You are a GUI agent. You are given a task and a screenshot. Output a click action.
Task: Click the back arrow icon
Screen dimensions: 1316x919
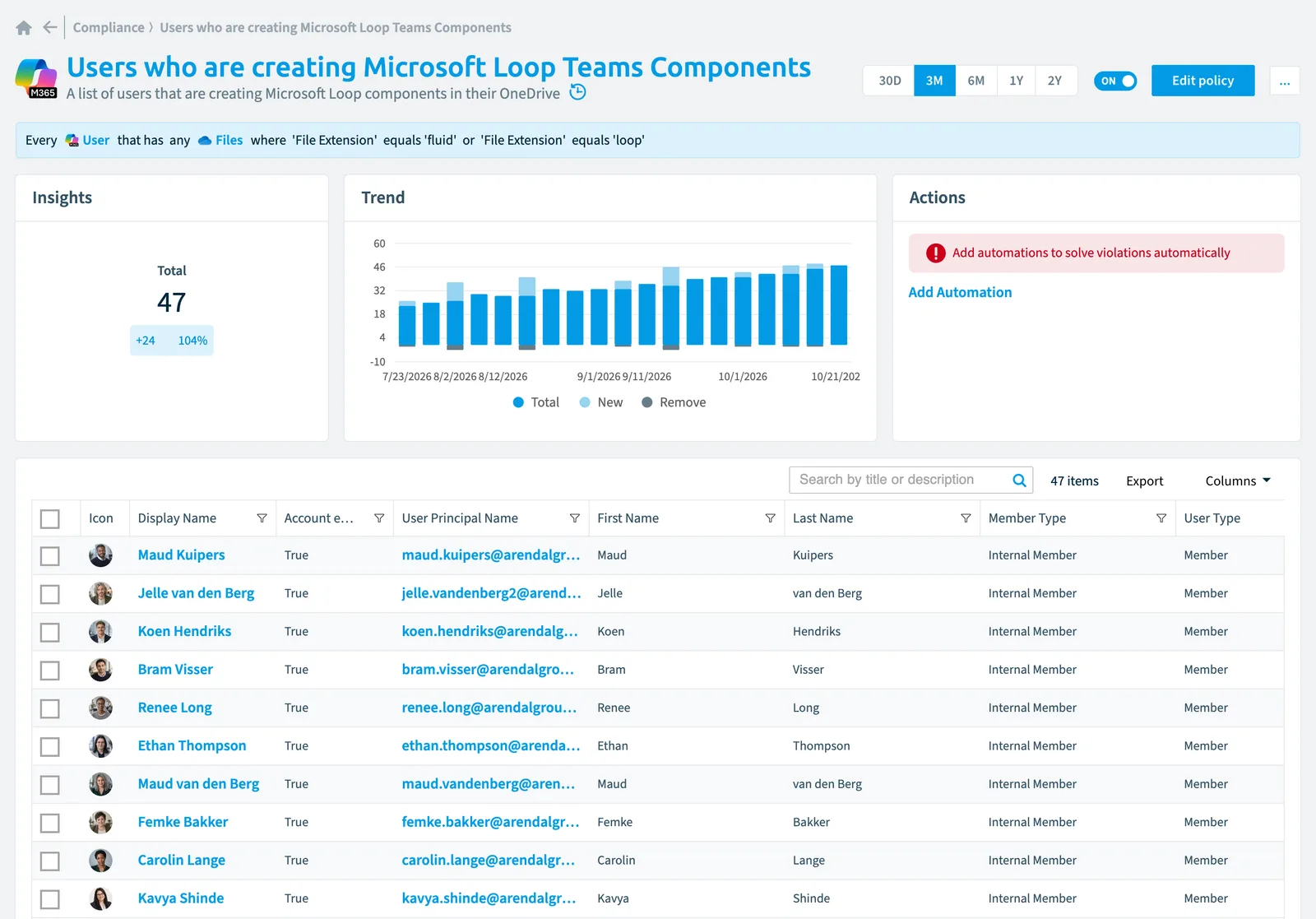click(x=50, y=27)
